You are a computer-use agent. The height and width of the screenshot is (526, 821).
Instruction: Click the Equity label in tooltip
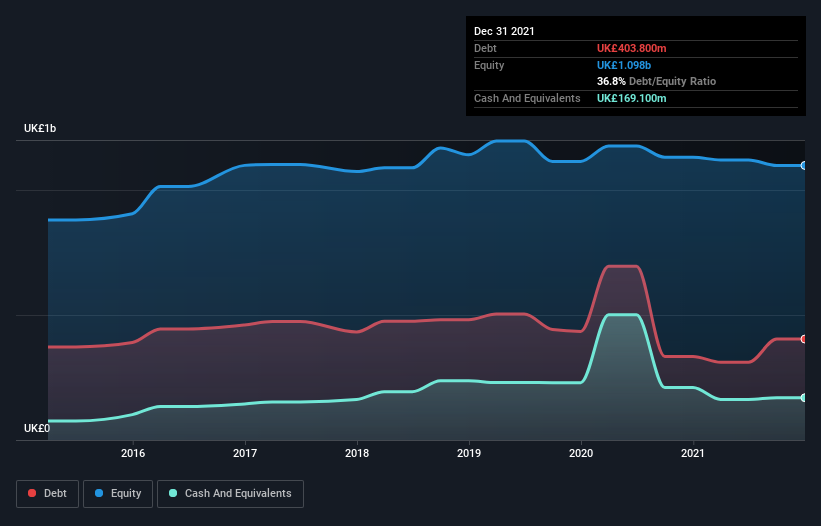point(489,65)
